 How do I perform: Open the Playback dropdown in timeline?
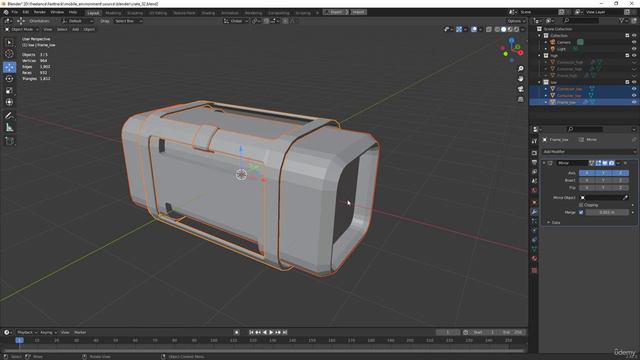pyautogui.click(x=27, y=332)
